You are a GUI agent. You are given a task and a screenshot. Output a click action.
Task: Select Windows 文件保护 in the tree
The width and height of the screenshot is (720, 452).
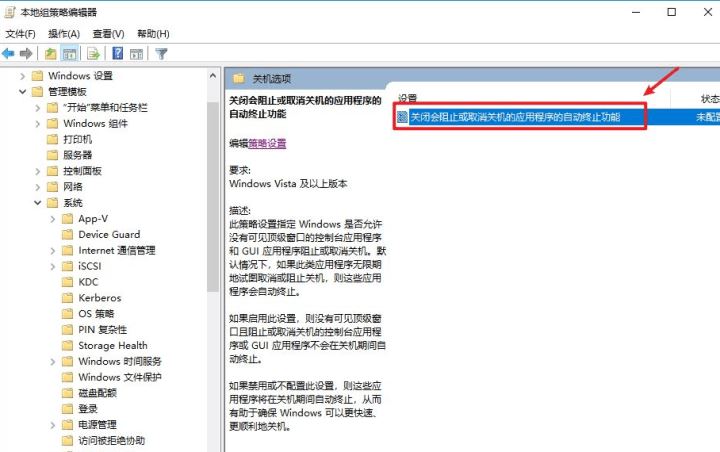(120, 377)
